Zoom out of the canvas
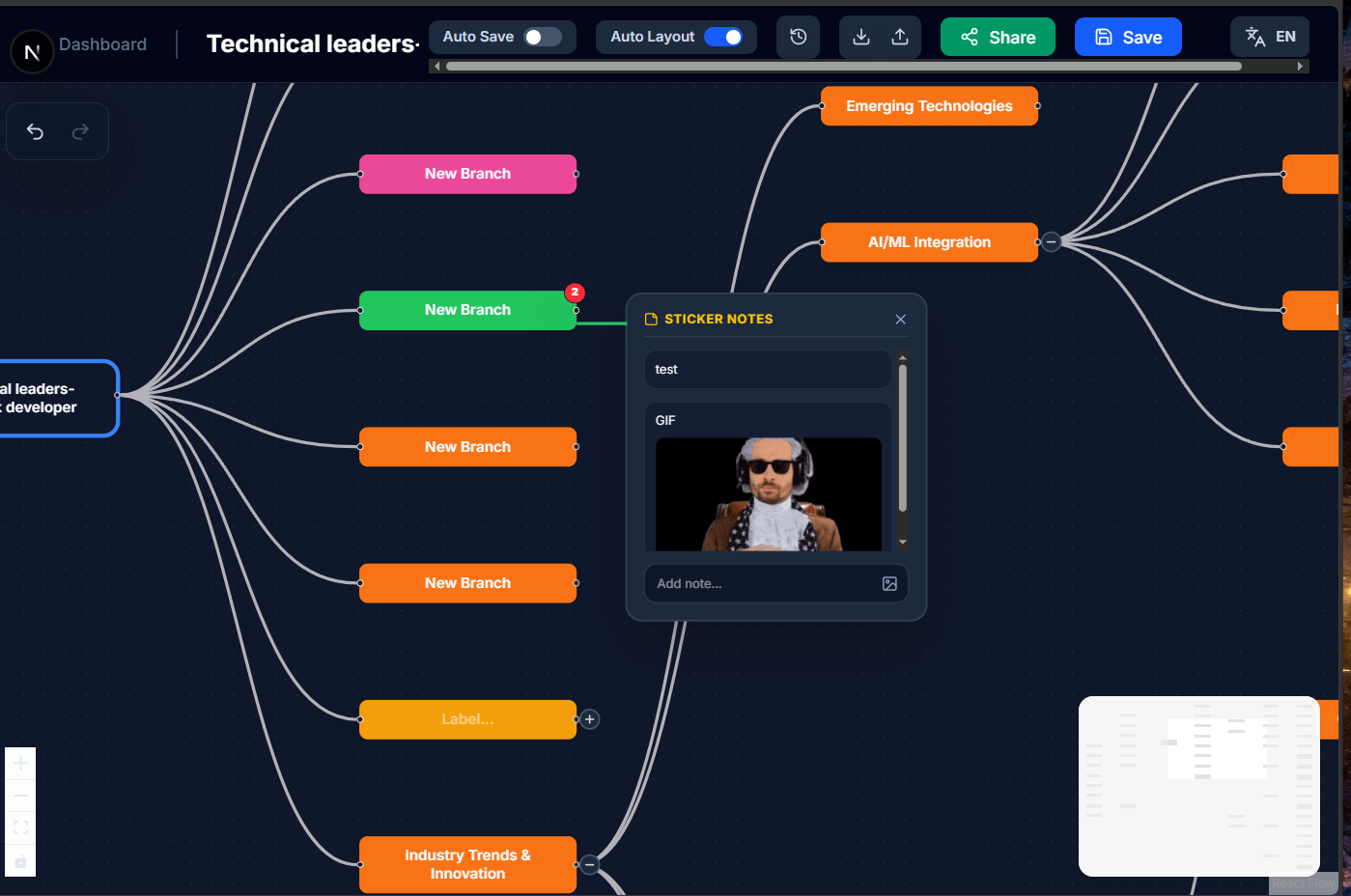This screenshot has width=1351, height=896. (x=20, y=796)
